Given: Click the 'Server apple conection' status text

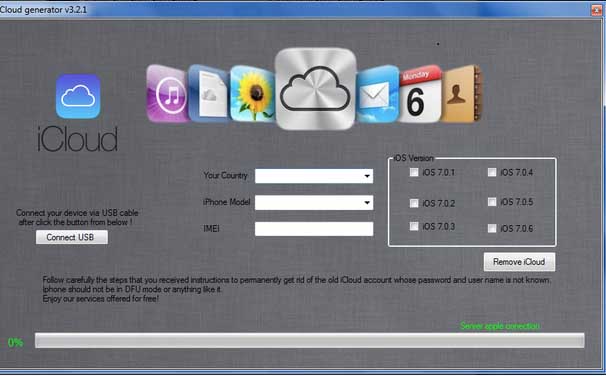Looking at the screenshot, I should tap(500, 326).
